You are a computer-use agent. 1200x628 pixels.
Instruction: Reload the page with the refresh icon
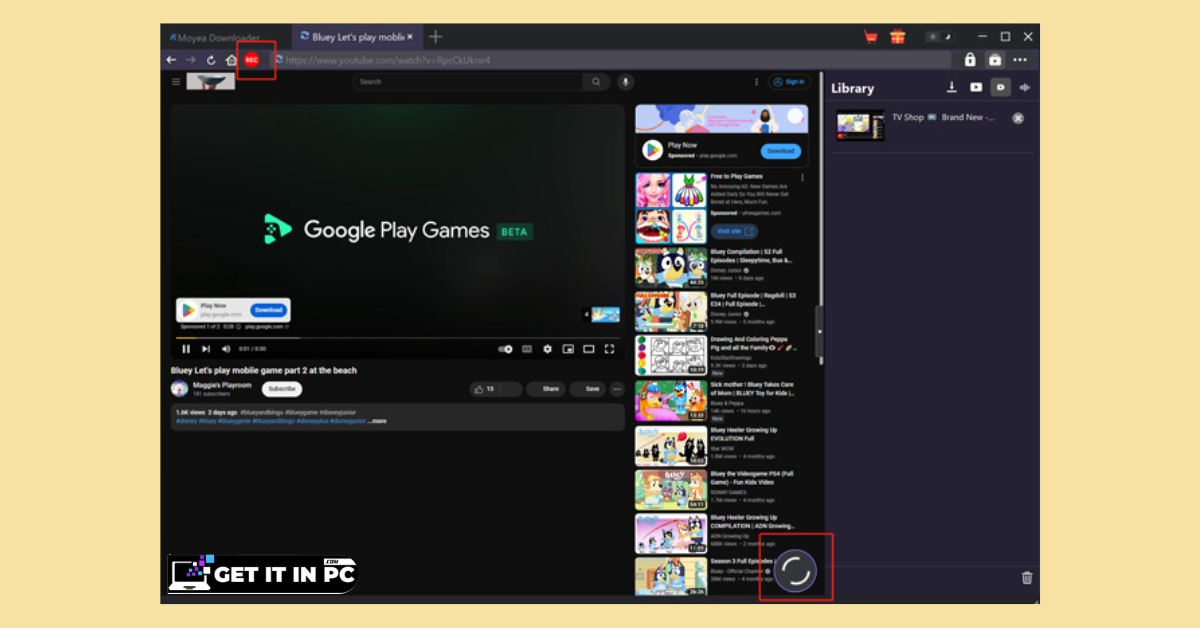pyautogui.click(x=211, y=60)
